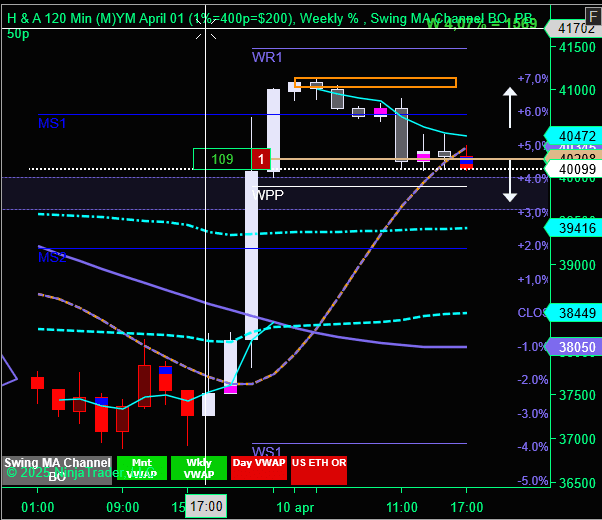This screenshot has width=602, height=520.
Task: Click the -5.0% percent level label
Action: point(533,480)
